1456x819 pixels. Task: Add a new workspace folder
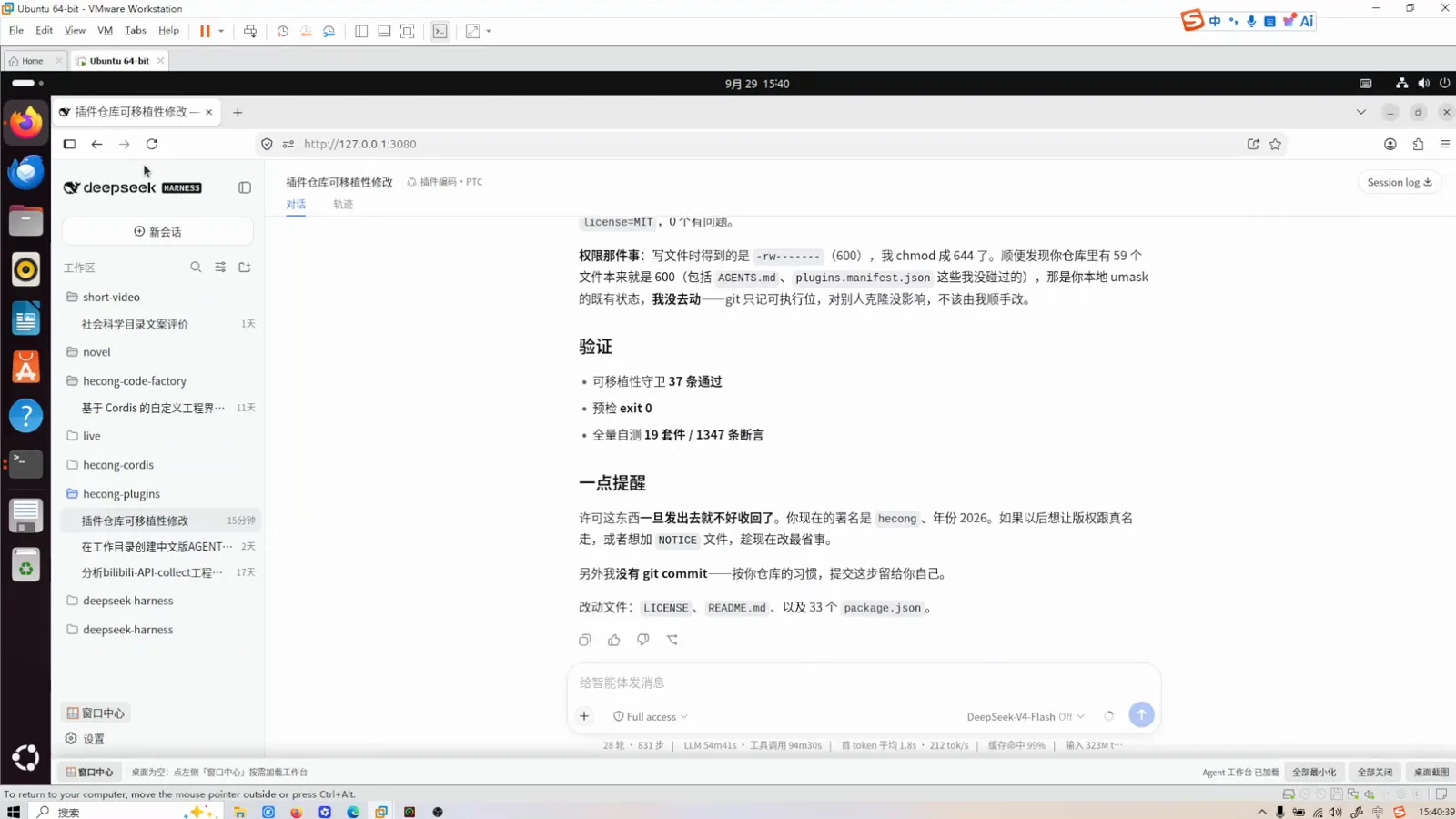point(245,268)
